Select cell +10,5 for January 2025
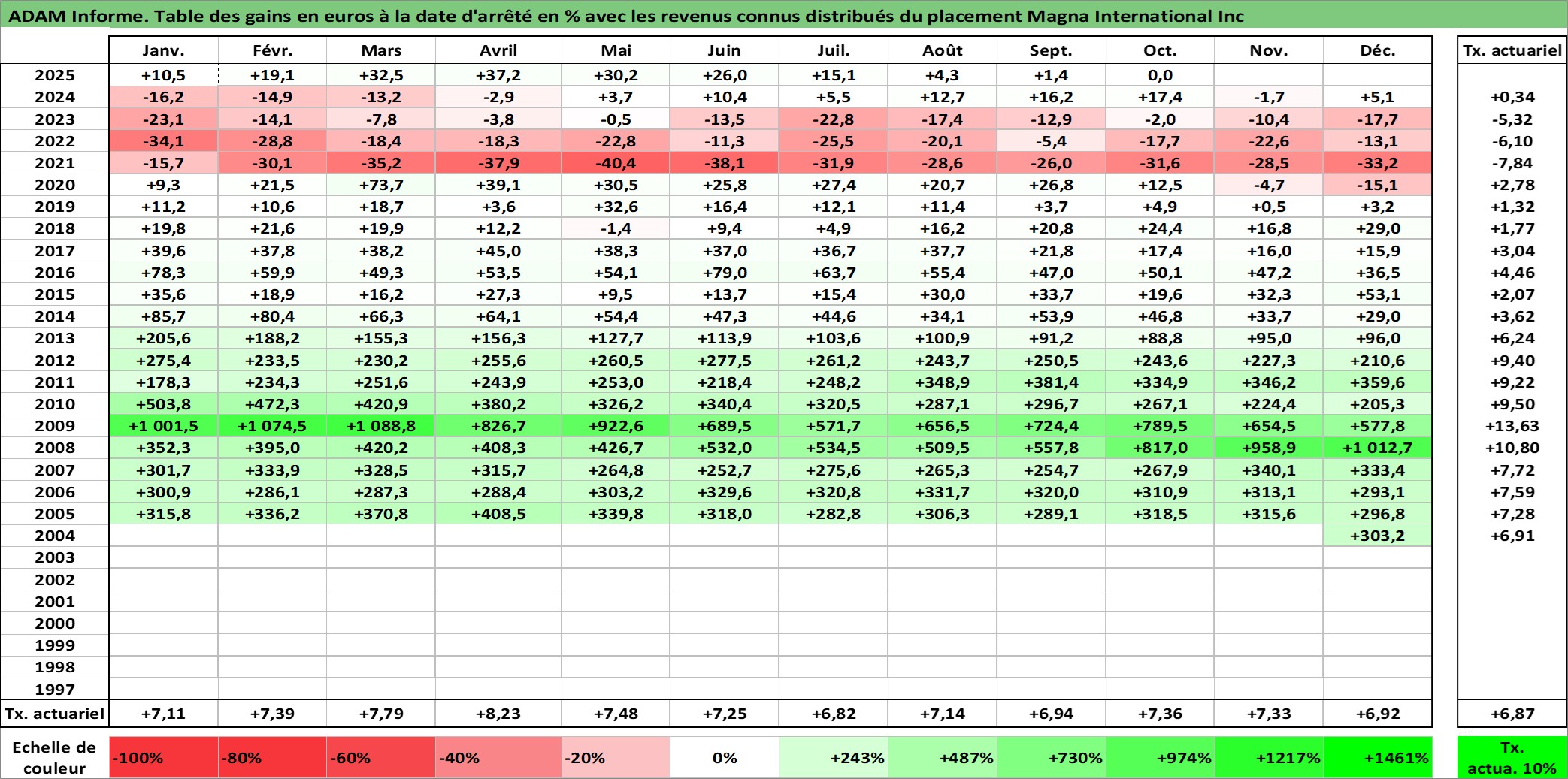Screen dimensions: 1568x779 (x=163, y=75)
